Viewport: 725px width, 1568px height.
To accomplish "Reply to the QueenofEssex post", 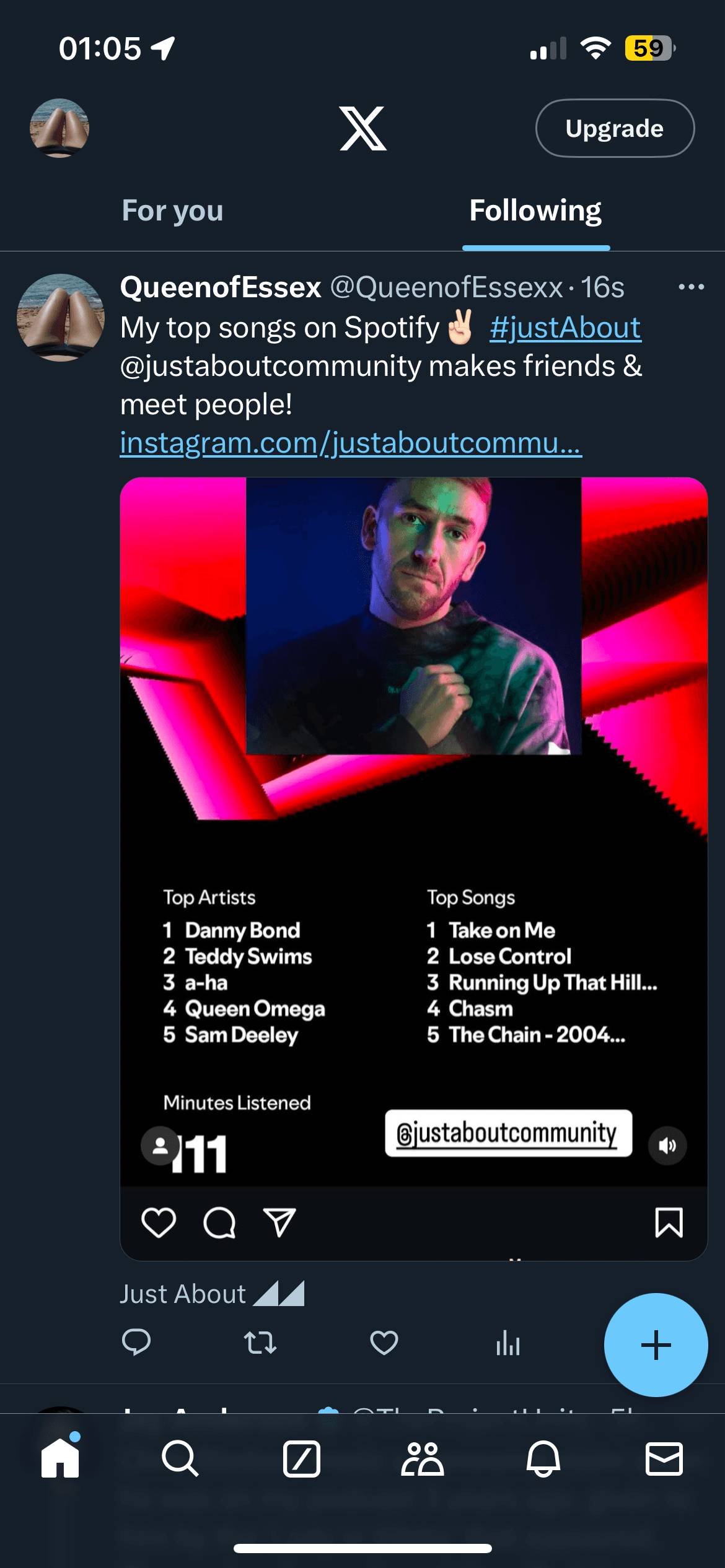I will [136, 1342].
